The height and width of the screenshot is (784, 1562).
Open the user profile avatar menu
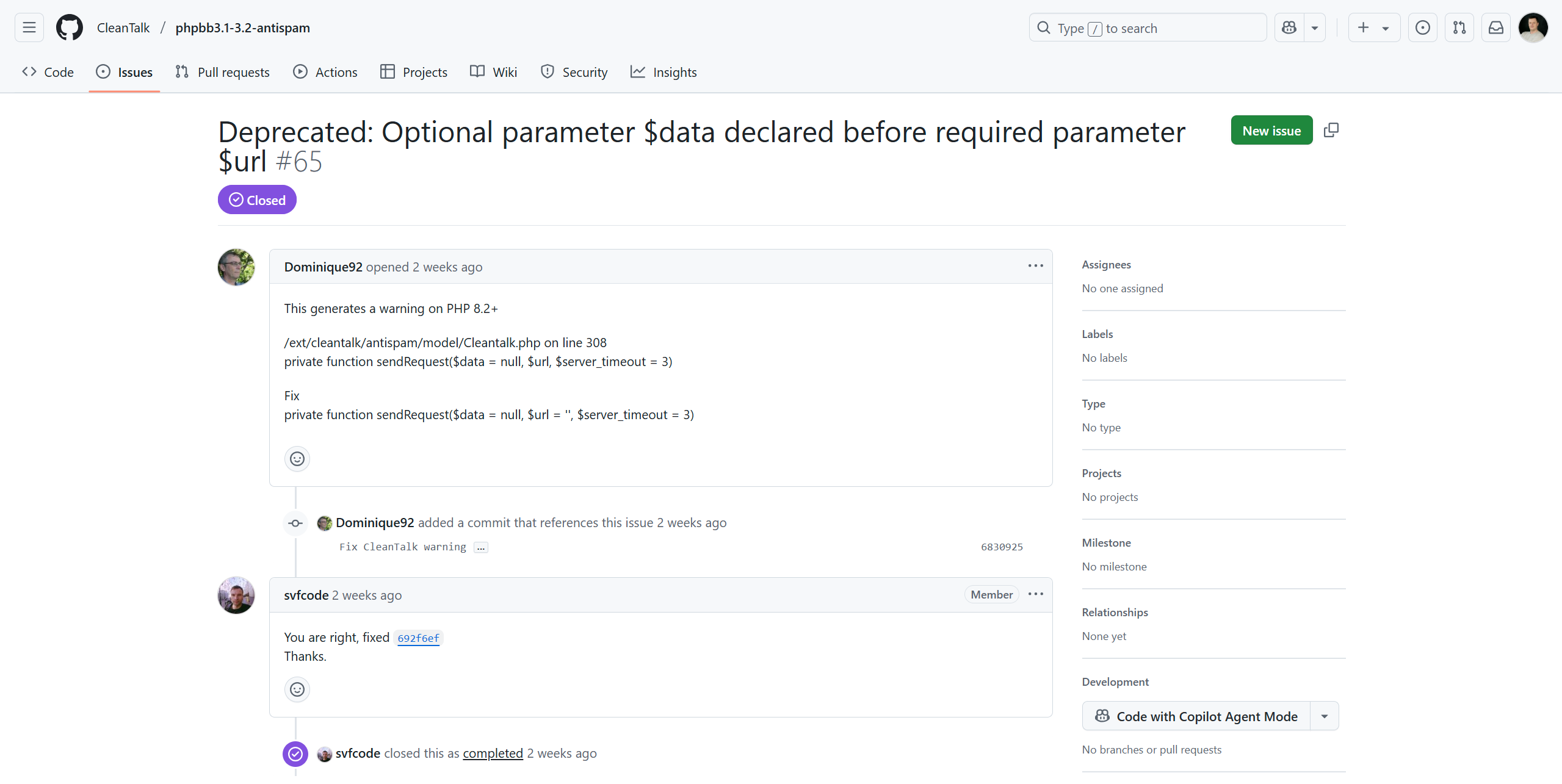(x=1533, y=27)
